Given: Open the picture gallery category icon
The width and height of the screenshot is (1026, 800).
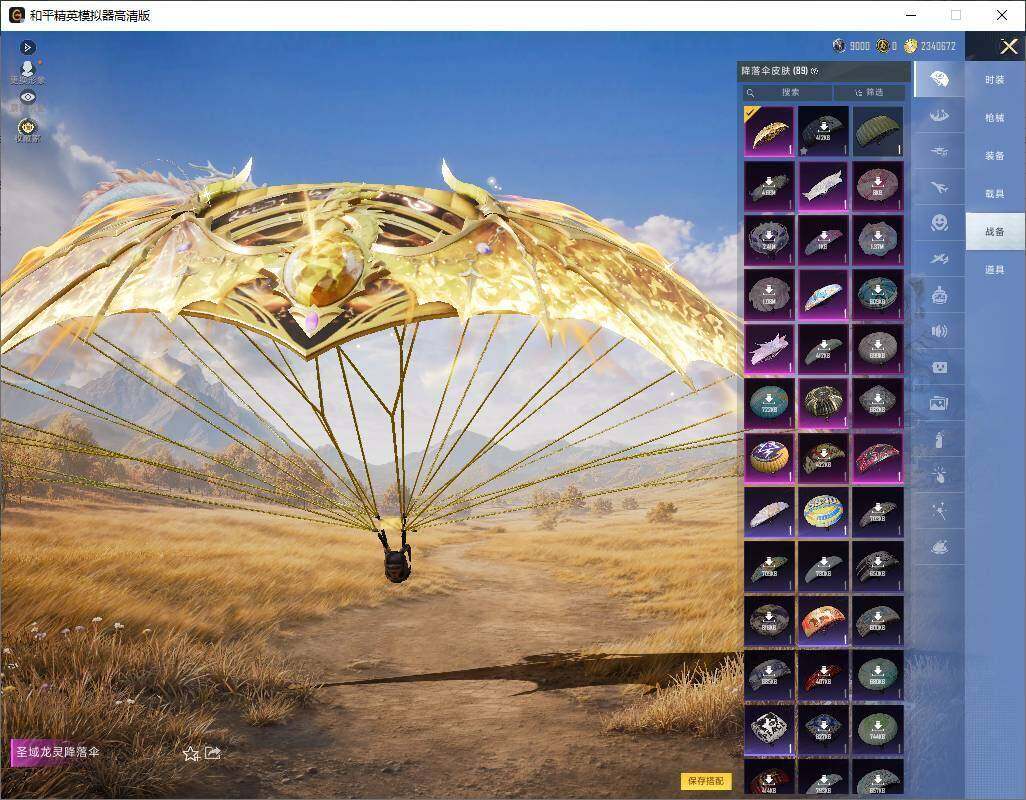Looking at the screenshot, I should [x=940, y=403].
